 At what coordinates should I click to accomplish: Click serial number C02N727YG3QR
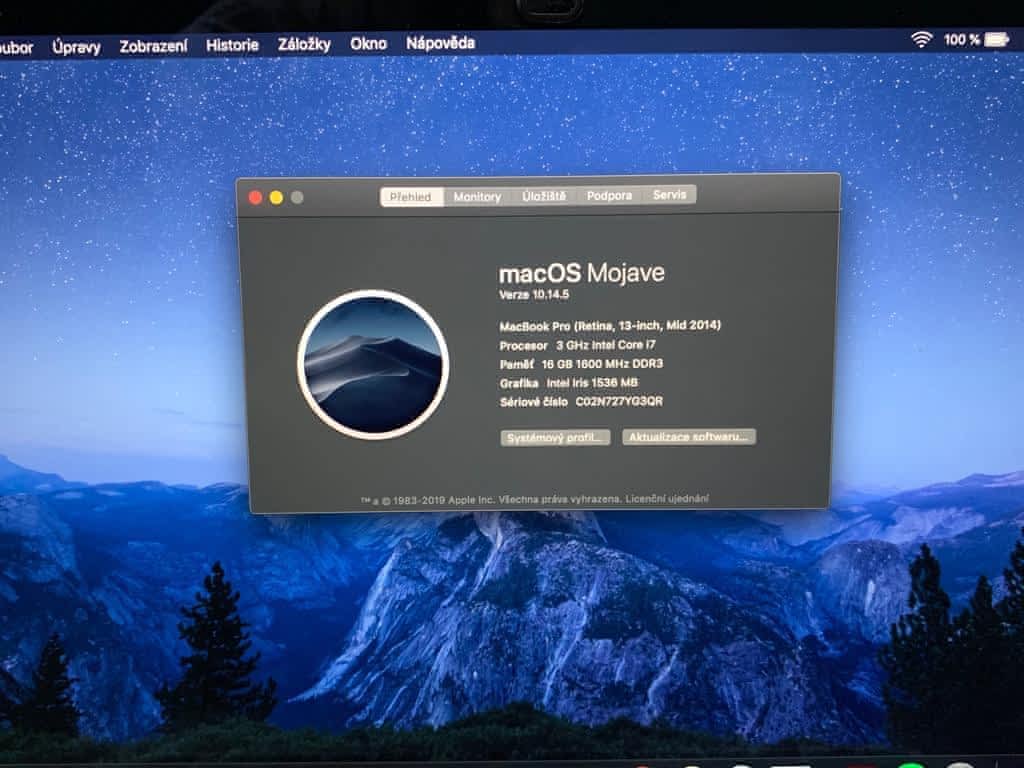[618, 401]
